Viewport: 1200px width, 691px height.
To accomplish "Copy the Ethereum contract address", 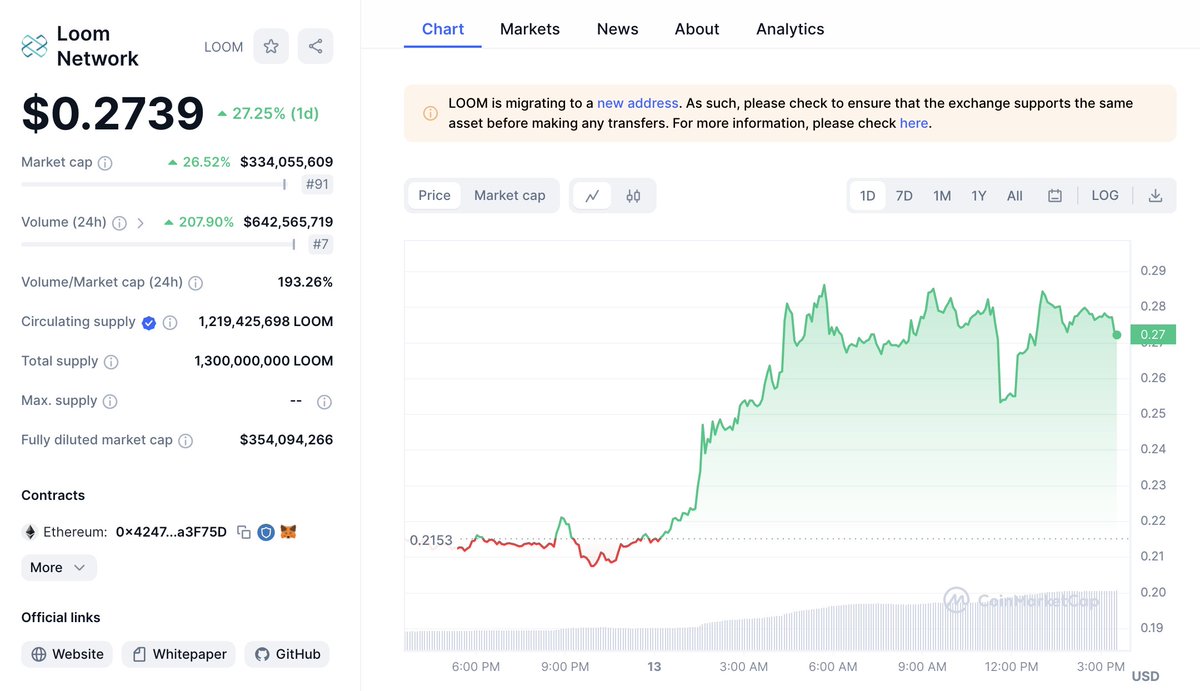I will click(244, 531).
